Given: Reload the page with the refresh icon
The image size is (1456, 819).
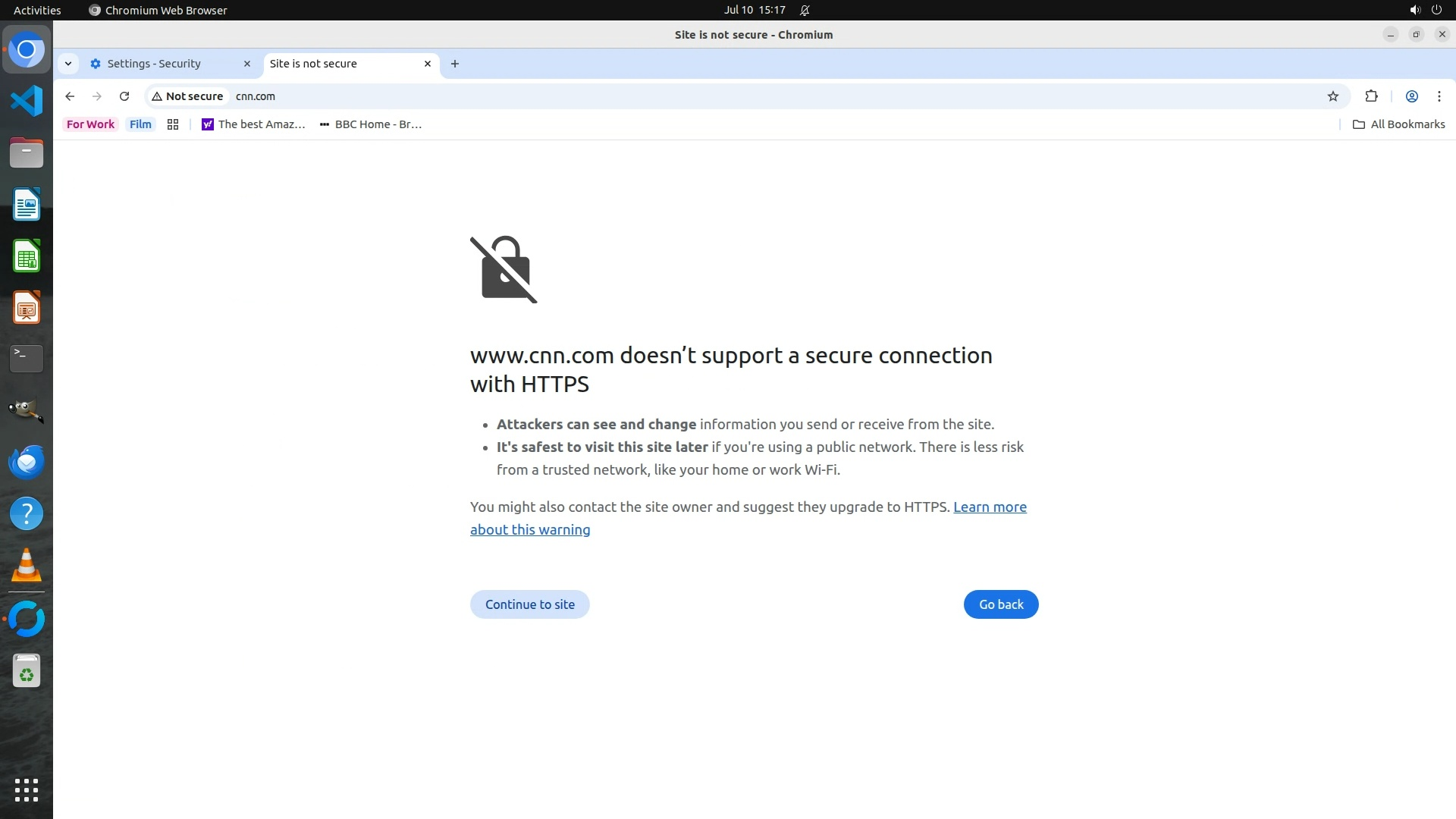Looking at the screenshot, I should [124, 96].
